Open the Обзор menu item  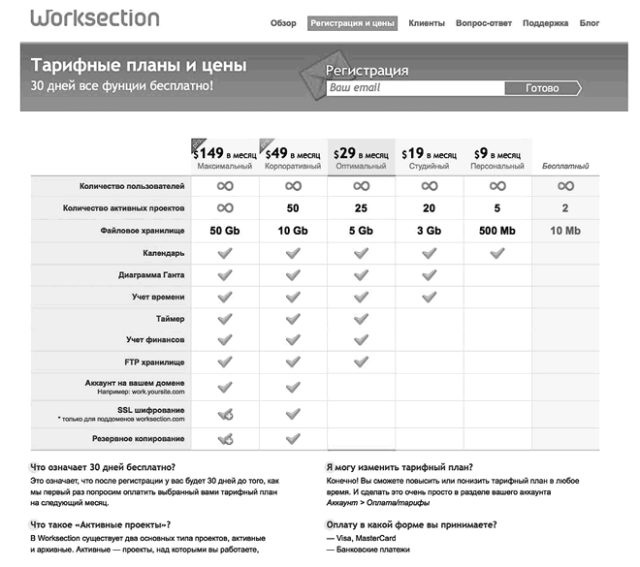(283, 23)
